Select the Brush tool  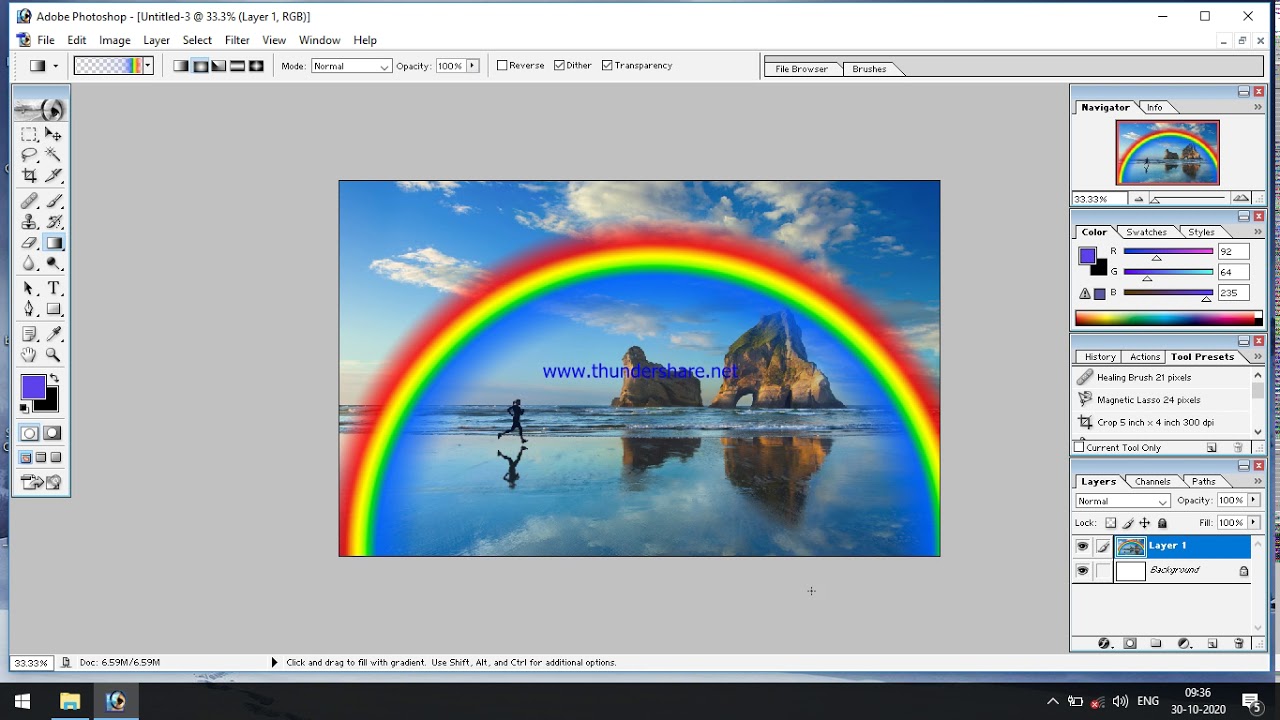click(53, 201)
